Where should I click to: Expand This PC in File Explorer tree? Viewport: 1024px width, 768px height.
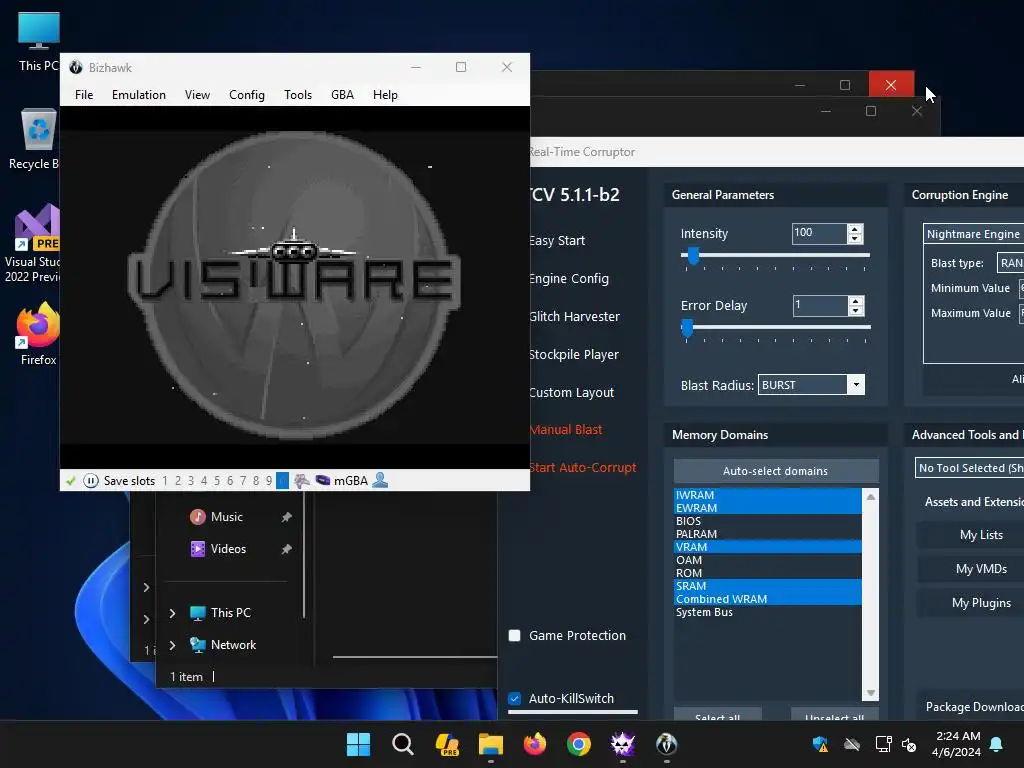pos(172,613)
